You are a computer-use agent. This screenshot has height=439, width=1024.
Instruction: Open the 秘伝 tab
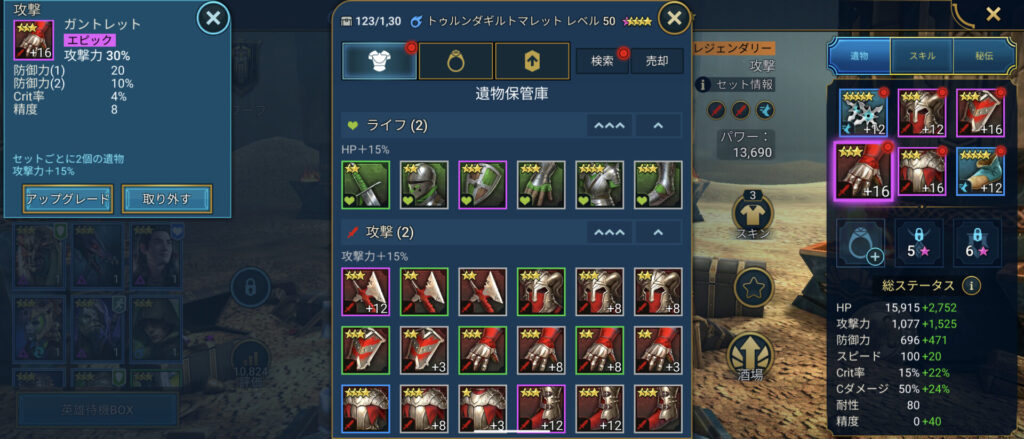(984, 56)
